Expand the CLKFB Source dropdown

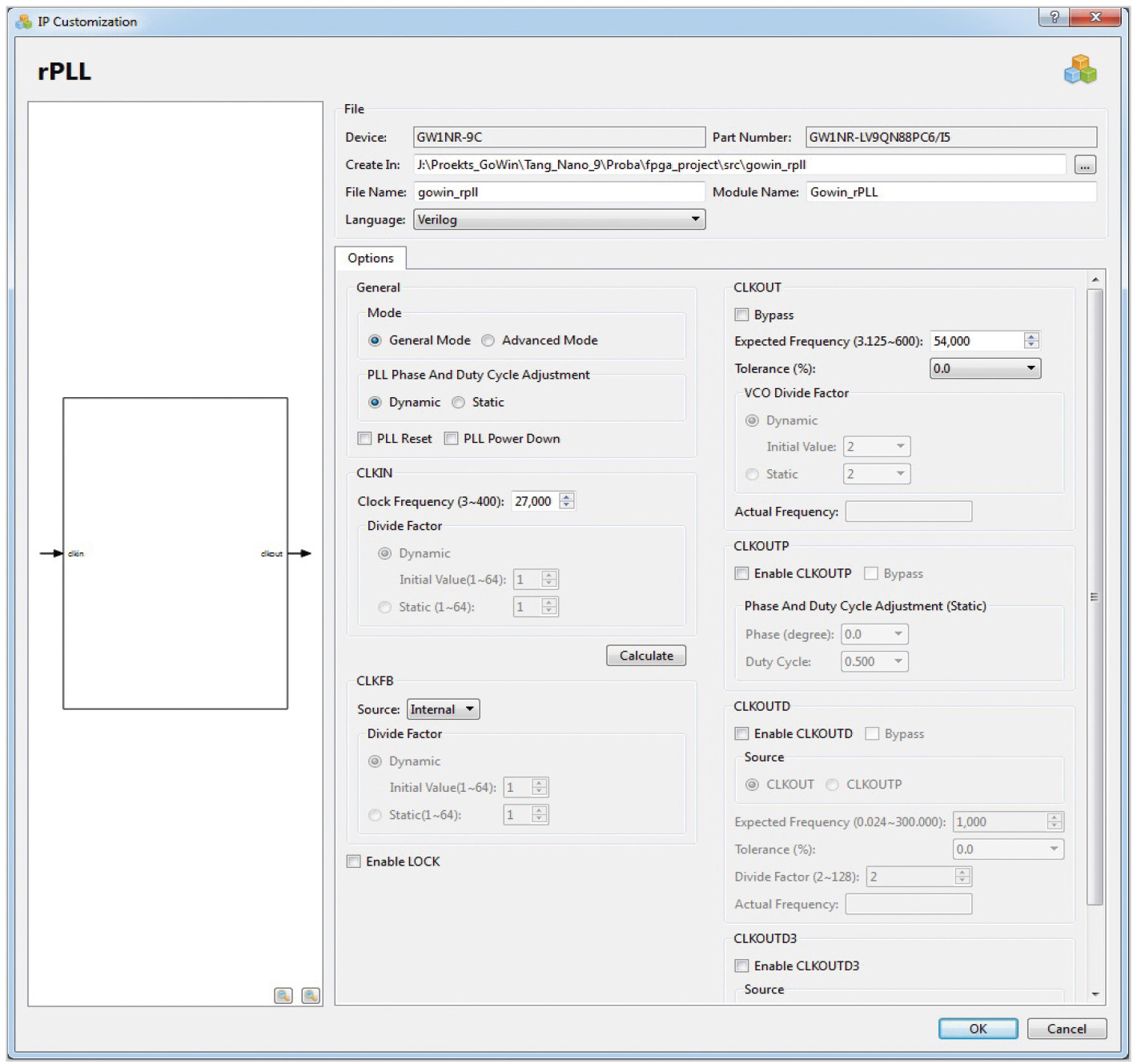tap(443, 709)
